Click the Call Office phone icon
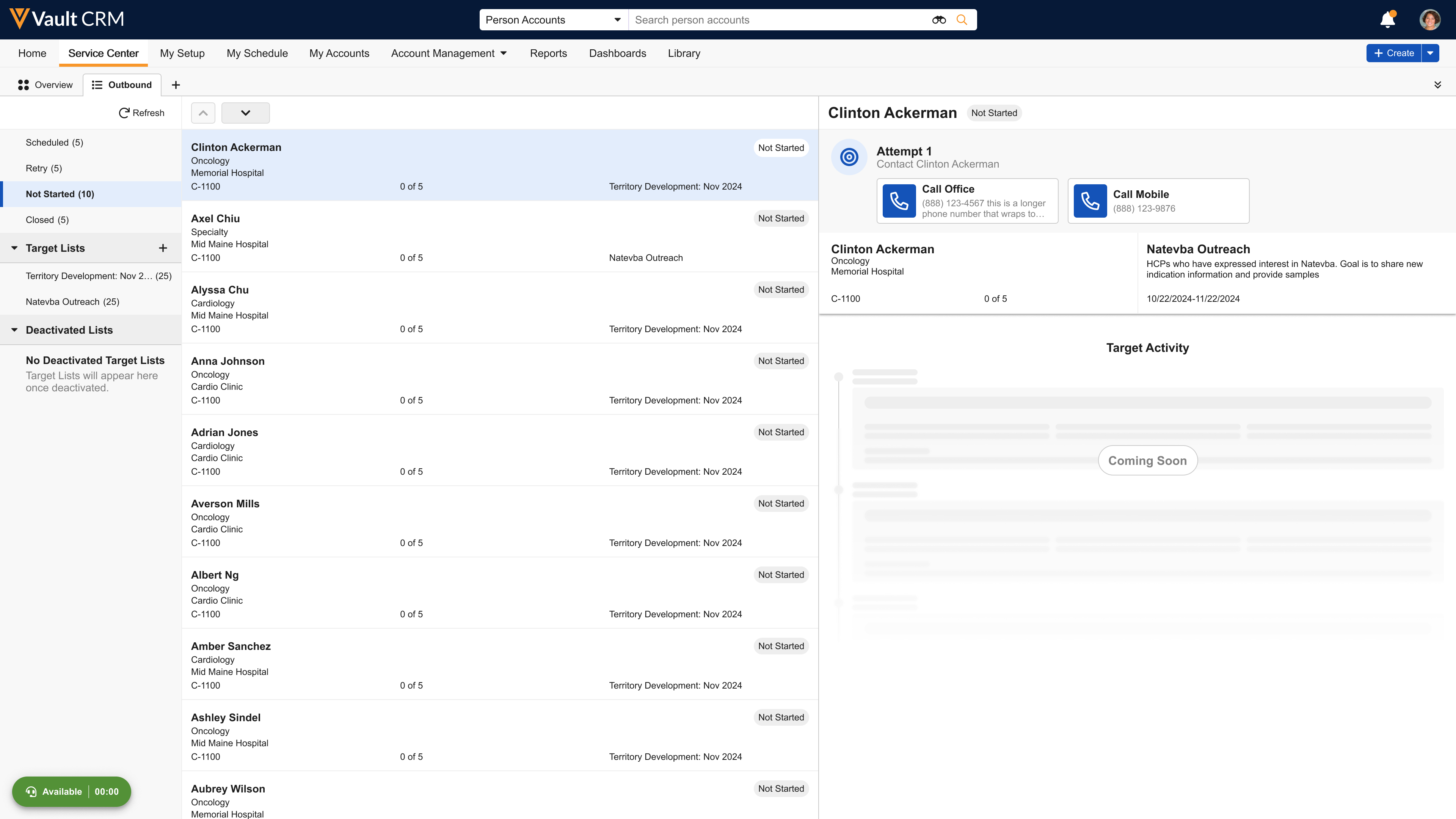This screenshot has width=1456, height=819. pos(899,201)
